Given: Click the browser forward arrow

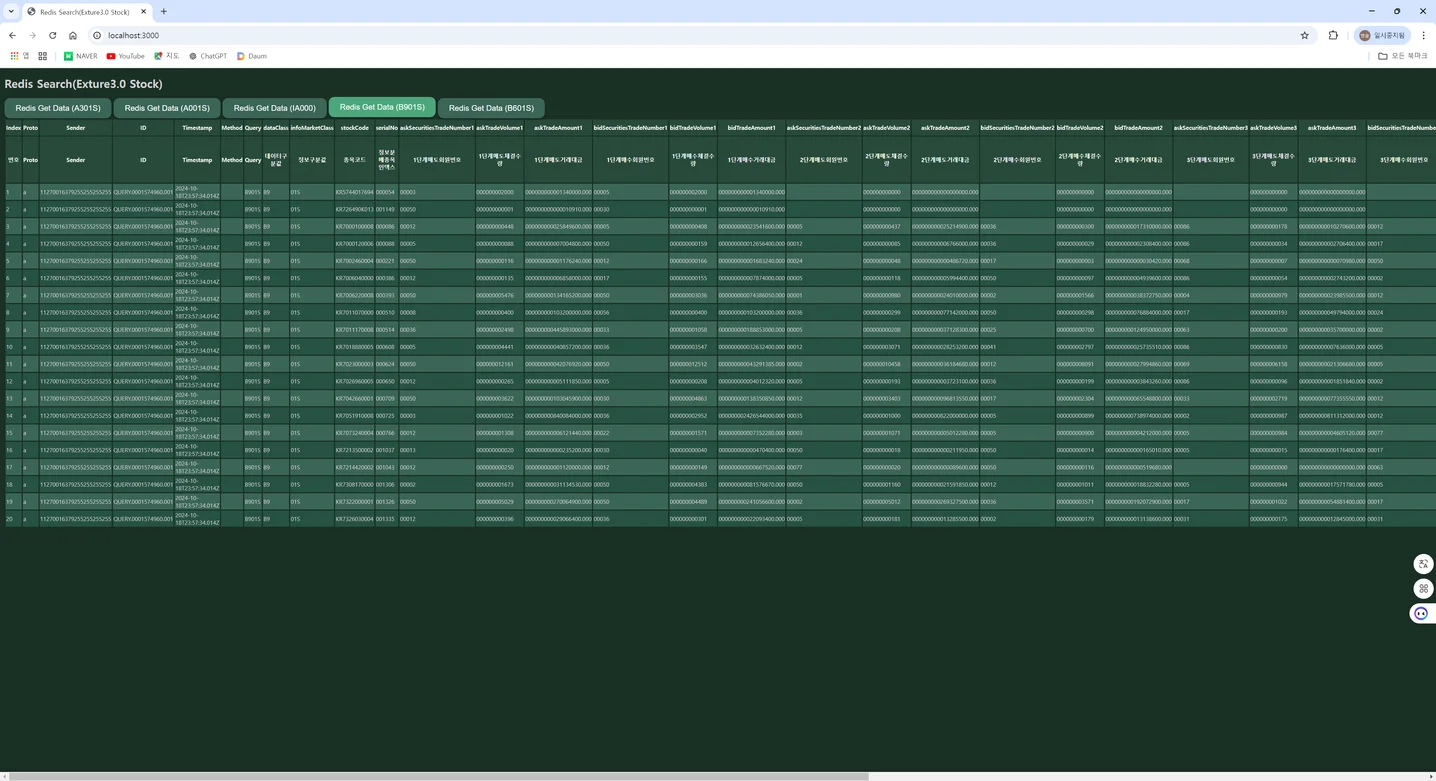Looking at the screenshot, I should (x=32, y=35).
